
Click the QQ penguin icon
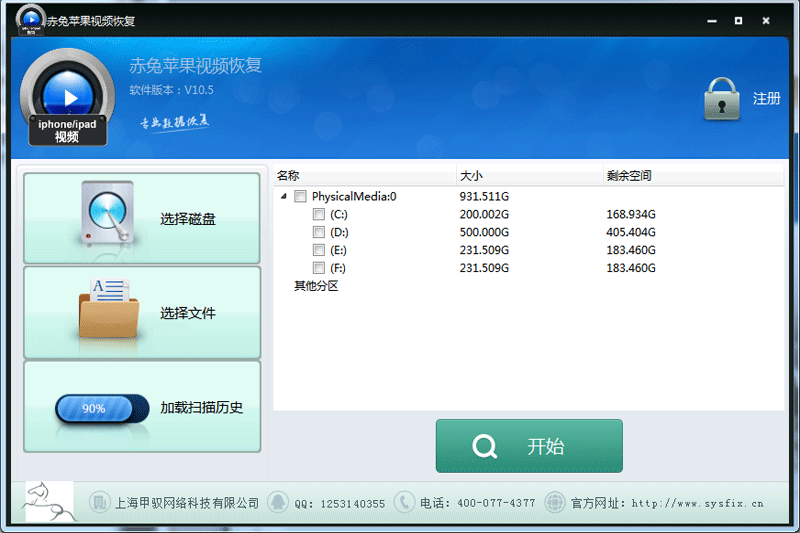278,502
